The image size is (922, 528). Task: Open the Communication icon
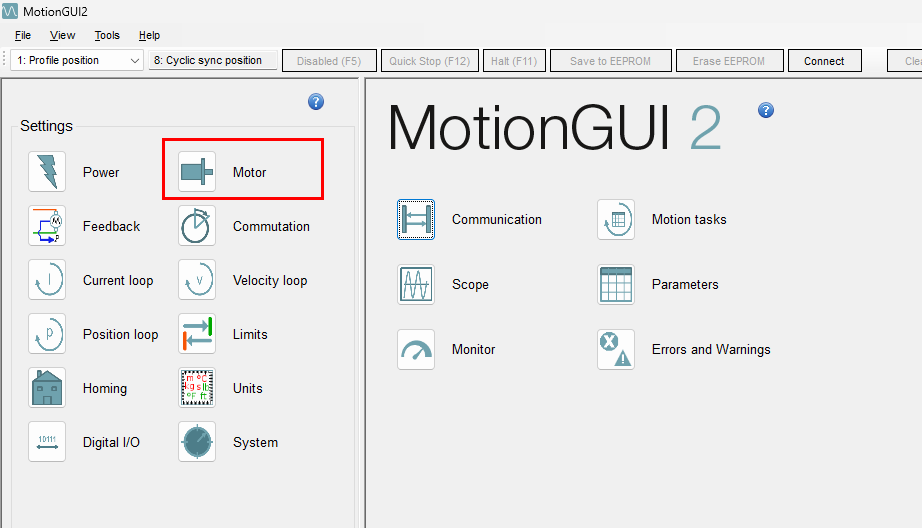[x=416, y=219]
